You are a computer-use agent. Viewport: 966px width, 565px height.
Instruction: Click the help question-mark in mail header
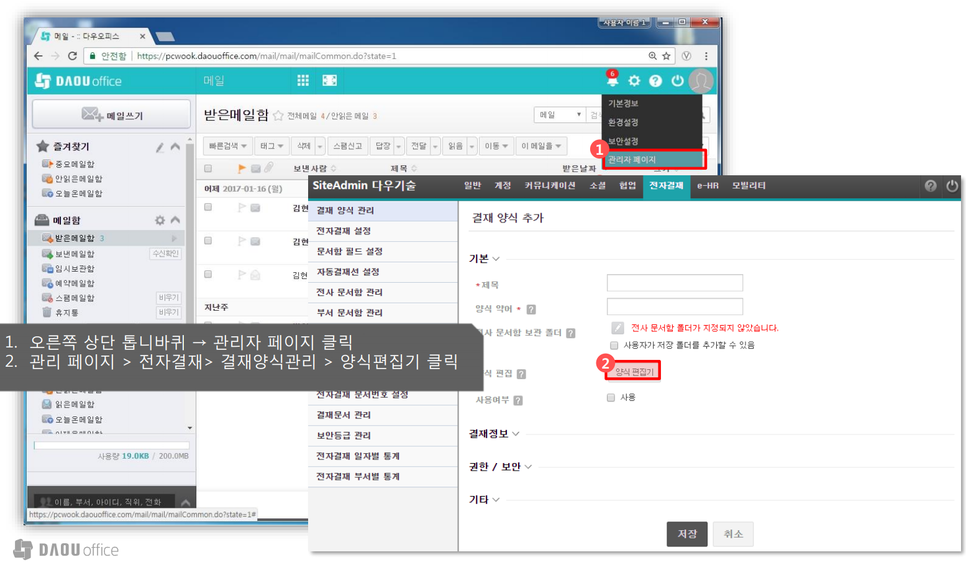point(656,81)
